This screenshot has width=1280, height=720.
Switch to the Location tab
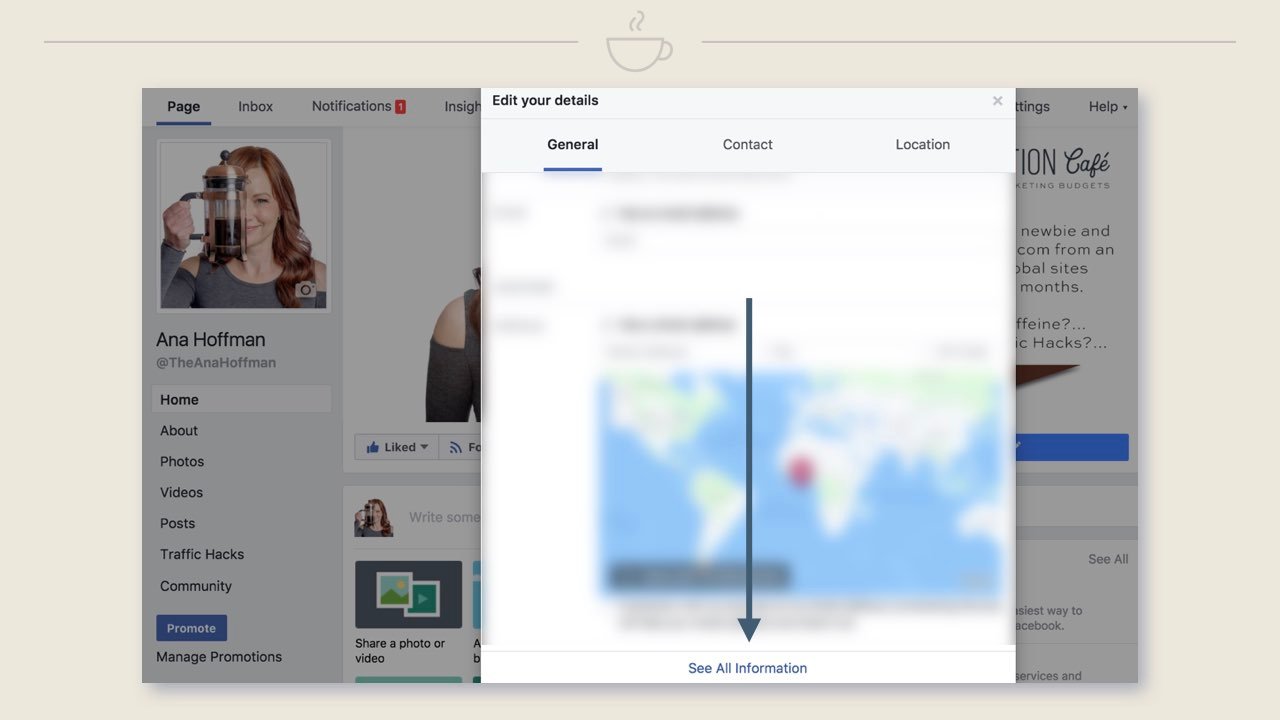point(922,144)
